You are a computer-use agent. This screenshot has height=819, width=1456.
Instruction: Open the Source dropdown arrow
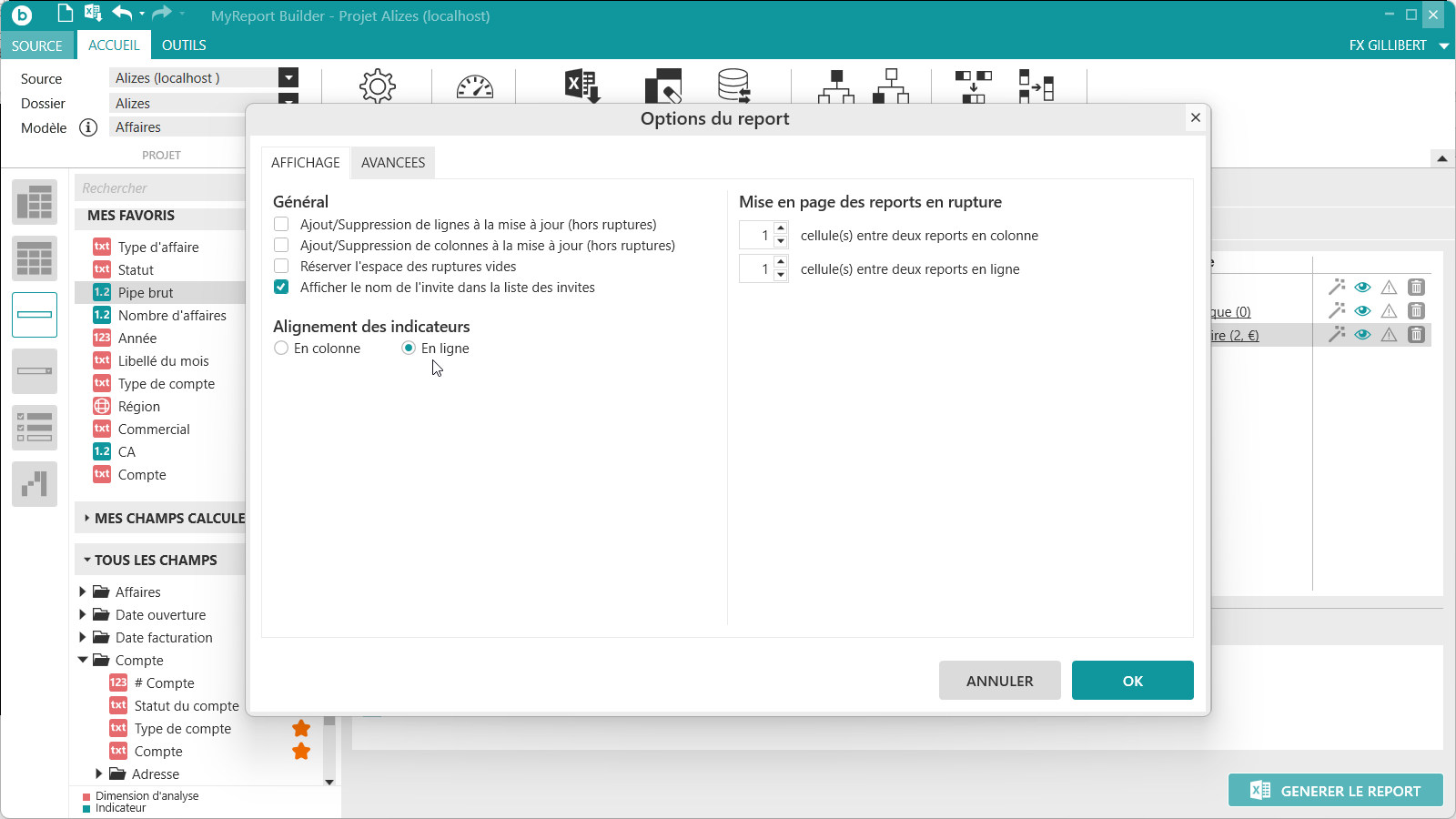coord(288,78)
